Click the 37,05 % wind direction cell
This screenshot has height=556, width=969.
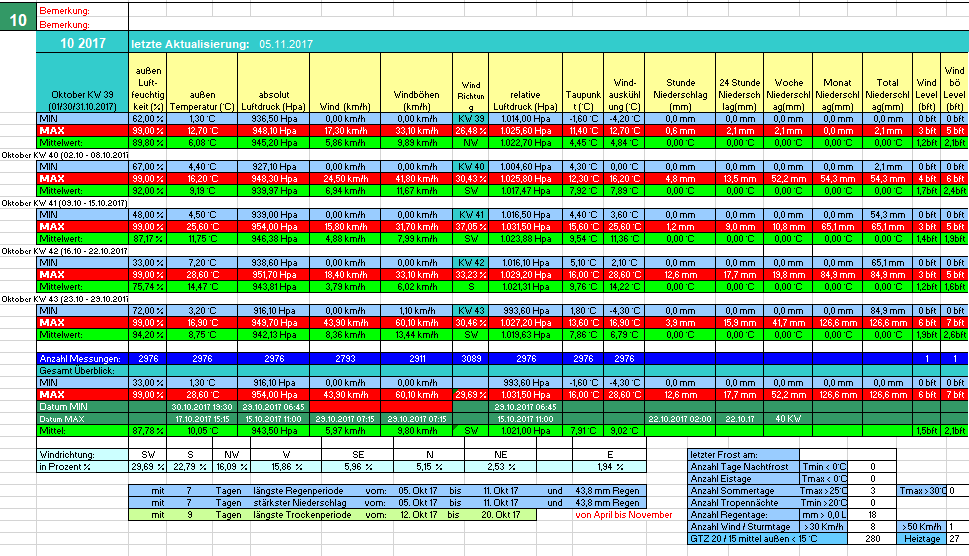[x=471, y=227]
